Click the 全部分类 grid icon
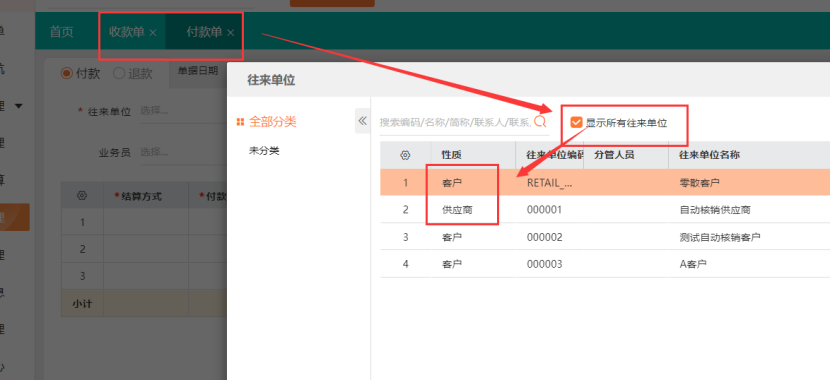Screen dimensions: 830x381 (240, 122)
